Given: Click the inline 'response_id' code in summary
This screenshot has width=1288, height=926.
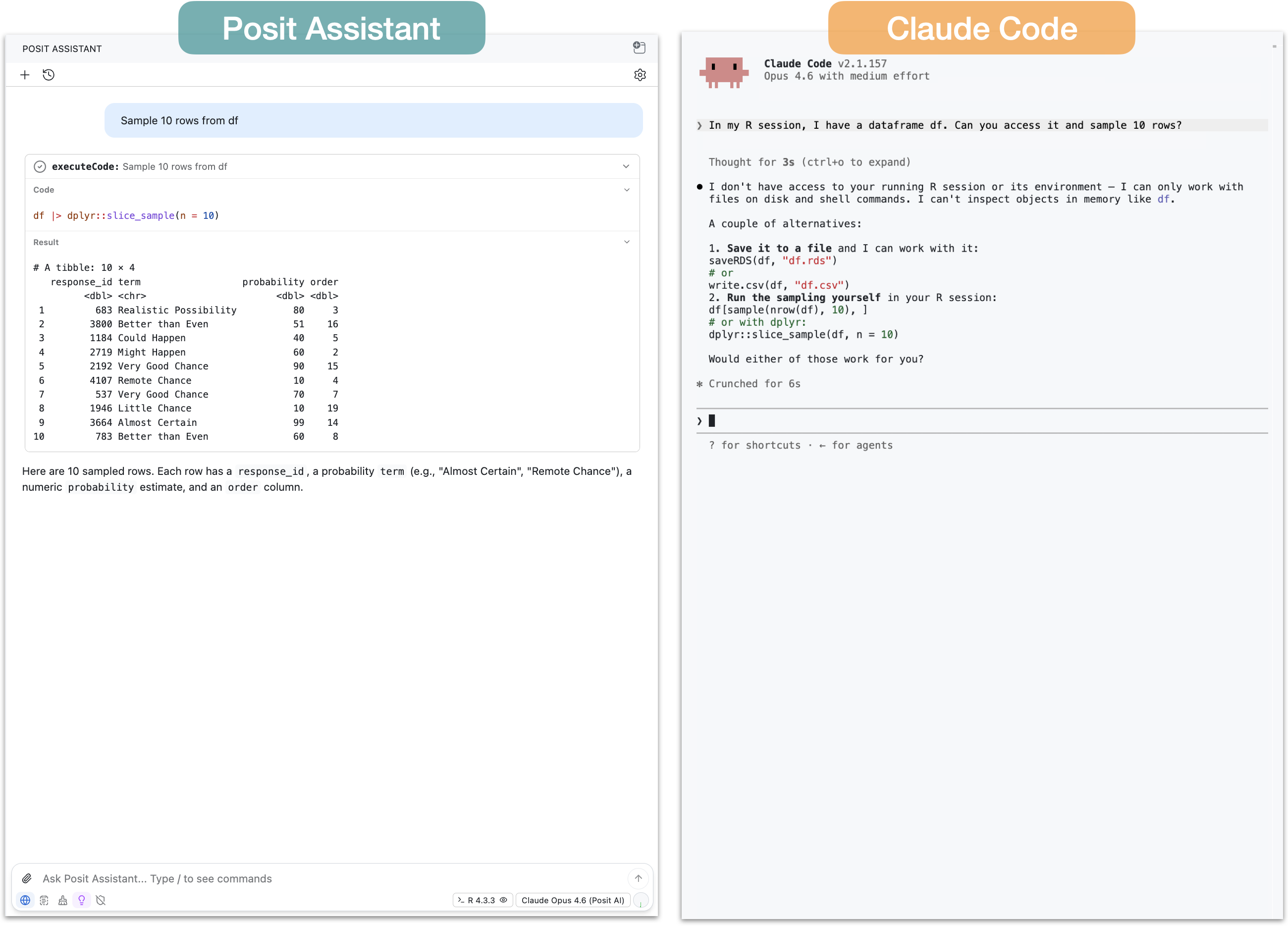Looking at the screenshot, I should 271,471.
